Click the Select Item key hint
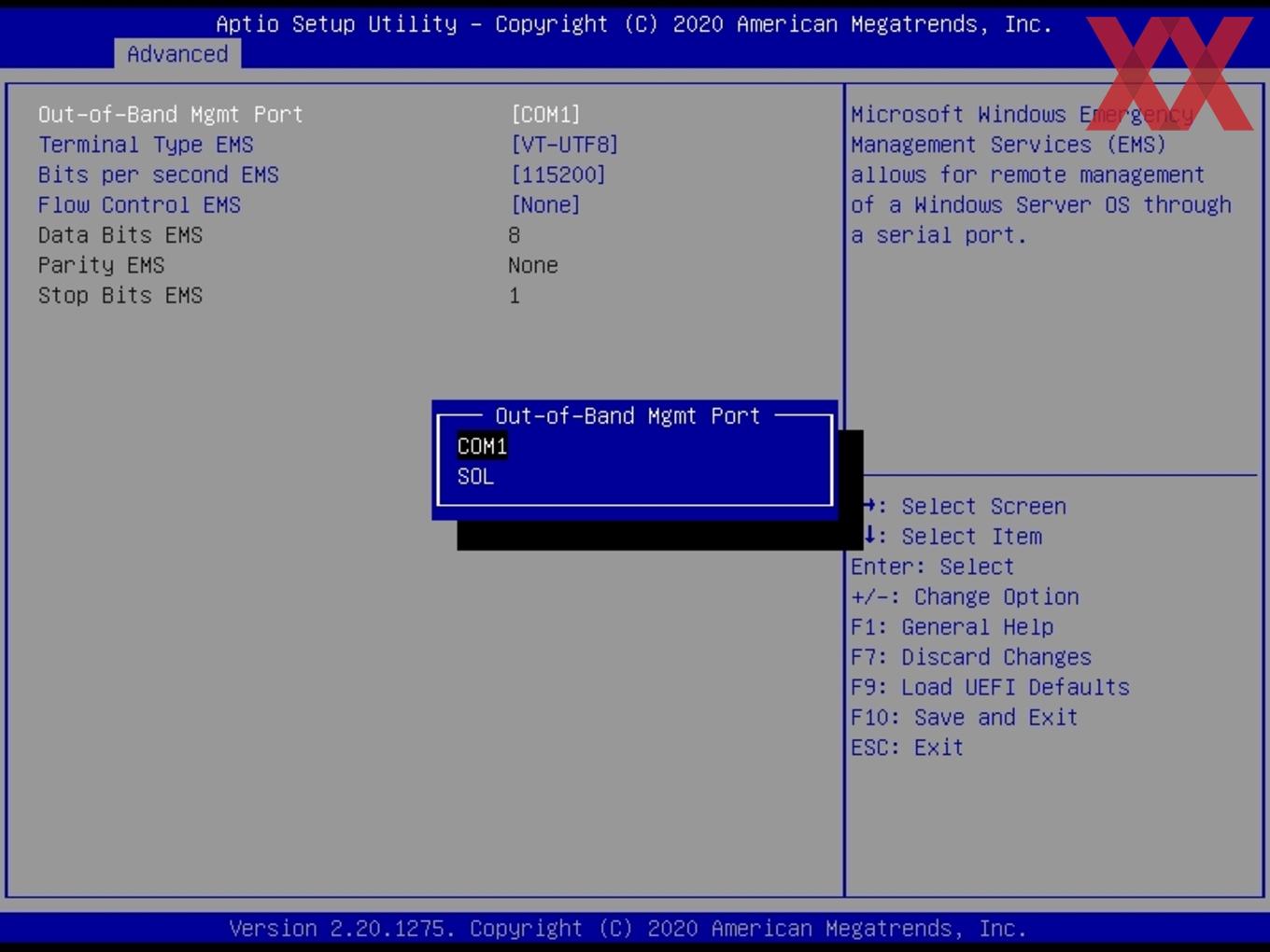 (x=952, y=537)
